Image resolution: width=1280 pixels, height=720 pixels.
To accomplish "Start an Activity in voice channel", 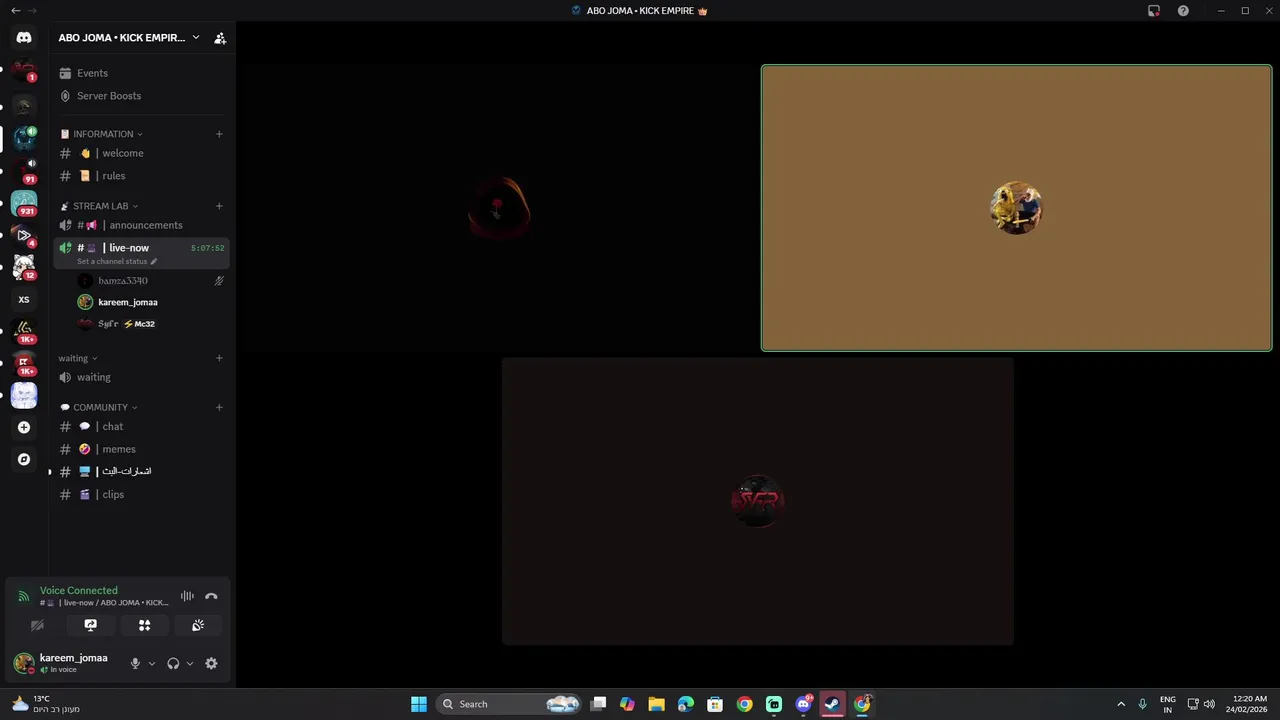I will 144,625.
